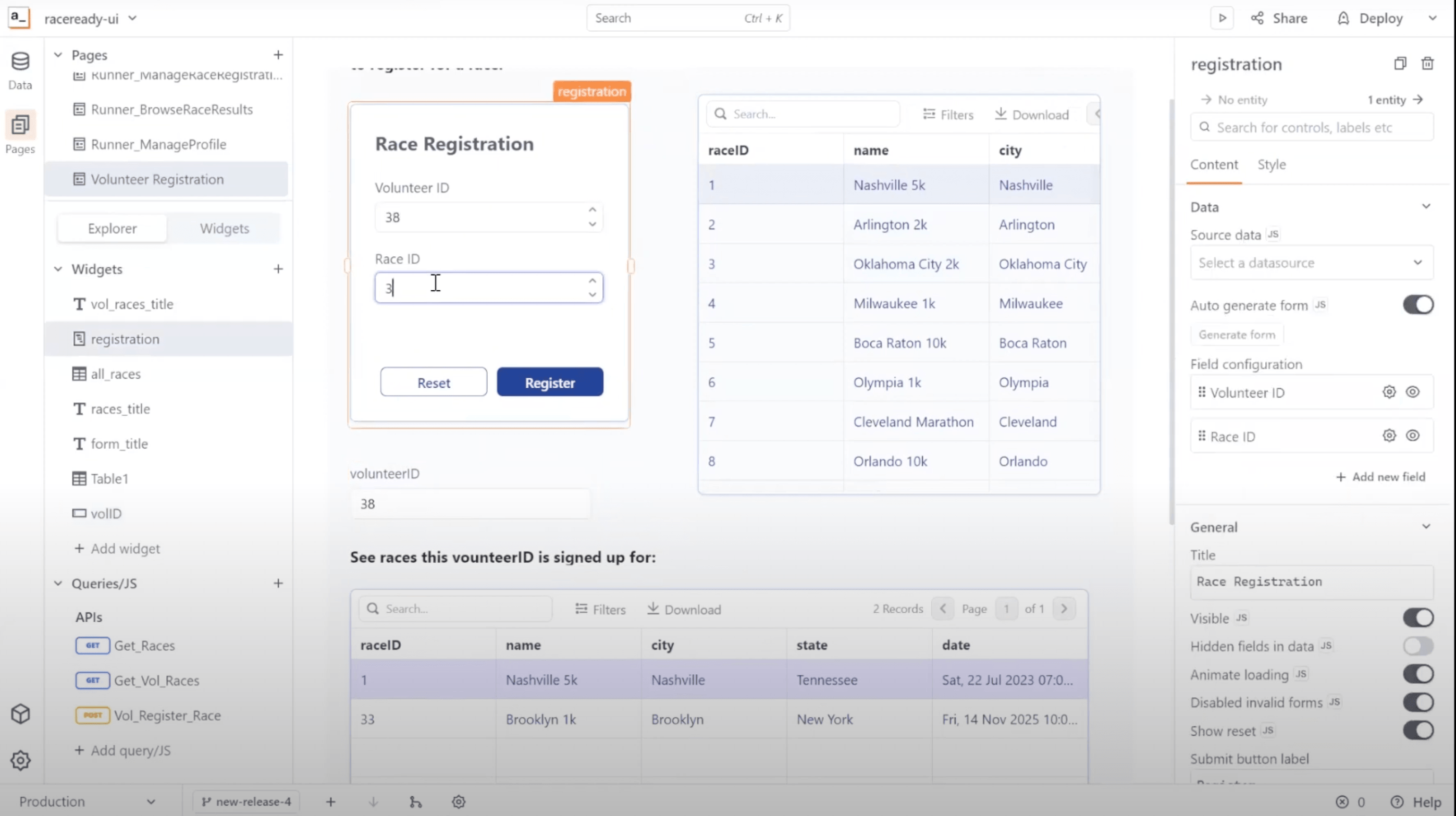Copy the registration widget using copy icon

tap(1400, 63)
